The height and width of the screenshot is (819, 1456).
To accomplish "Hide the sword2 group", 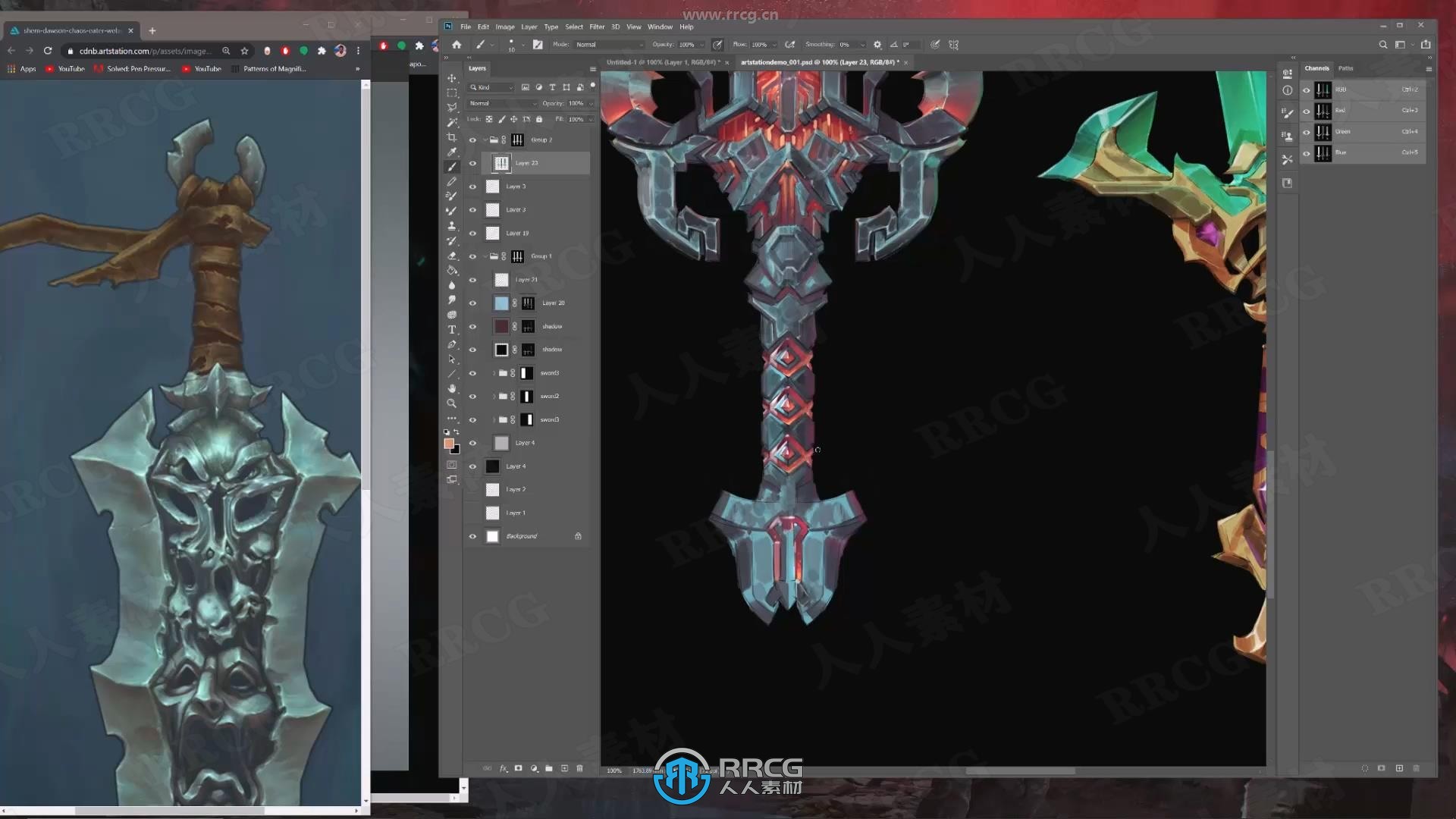I will (x=472, y=397).
